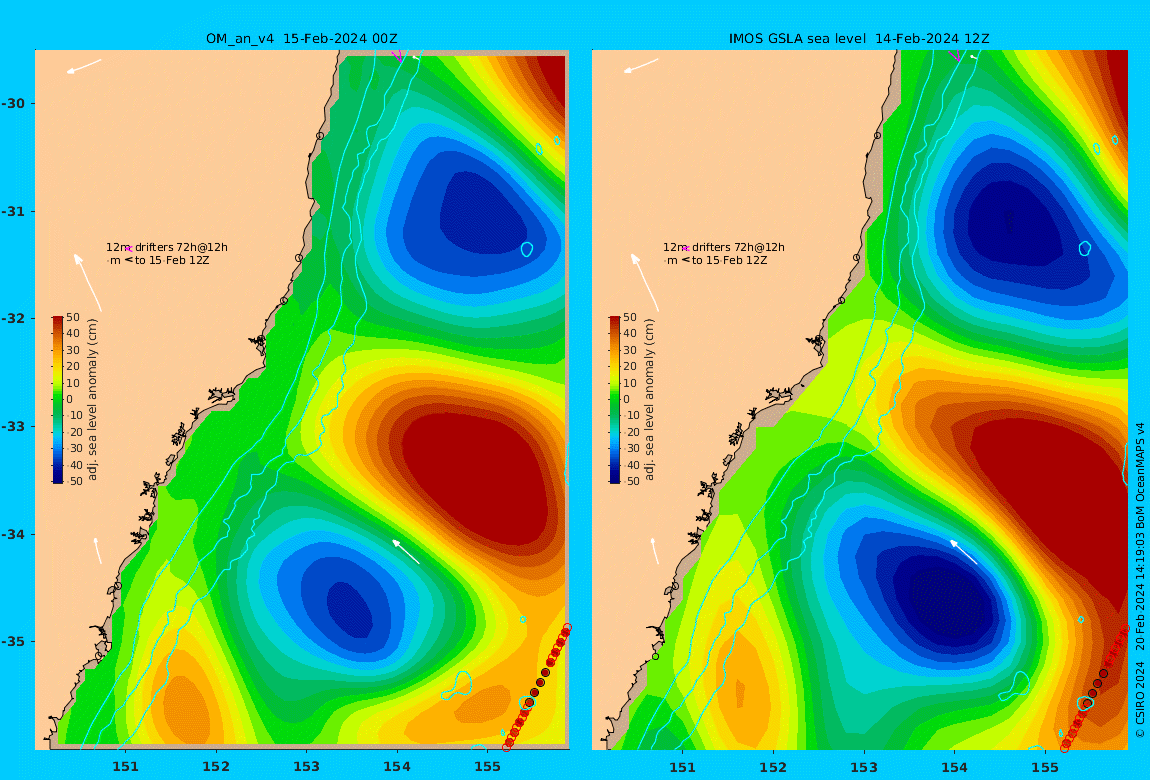Click longitude 153 under the left map
This screenshot has width=1150, height=780.
(307, 767)
